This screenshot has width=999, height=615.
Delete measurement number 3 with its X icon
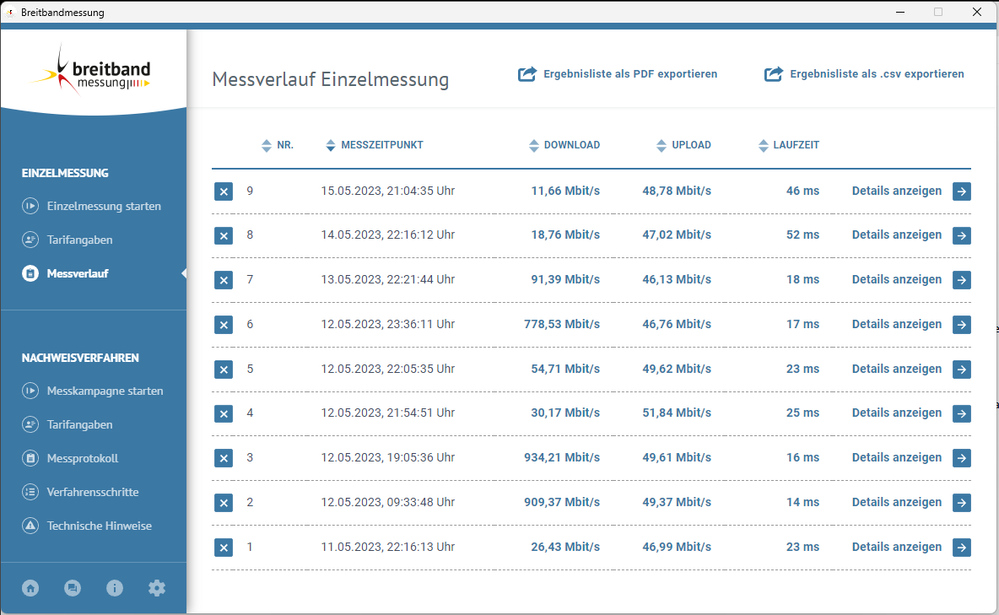[x=223, y=458]
